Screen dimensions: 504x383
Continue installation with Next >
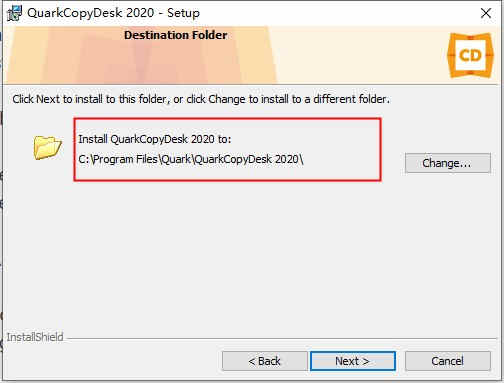tap(353, 361)
